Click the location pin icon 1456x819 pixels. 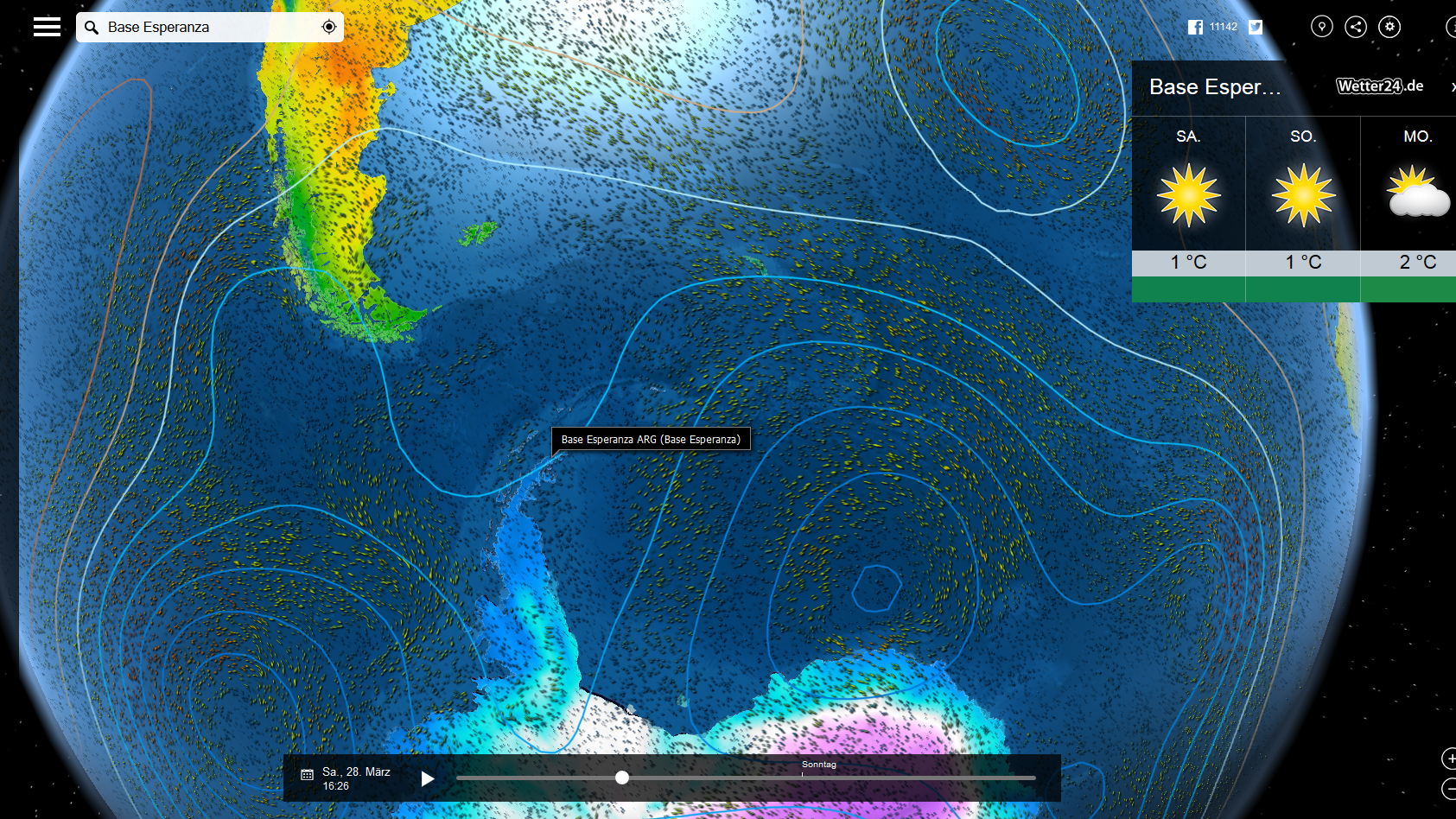(x=1321, y=27)
